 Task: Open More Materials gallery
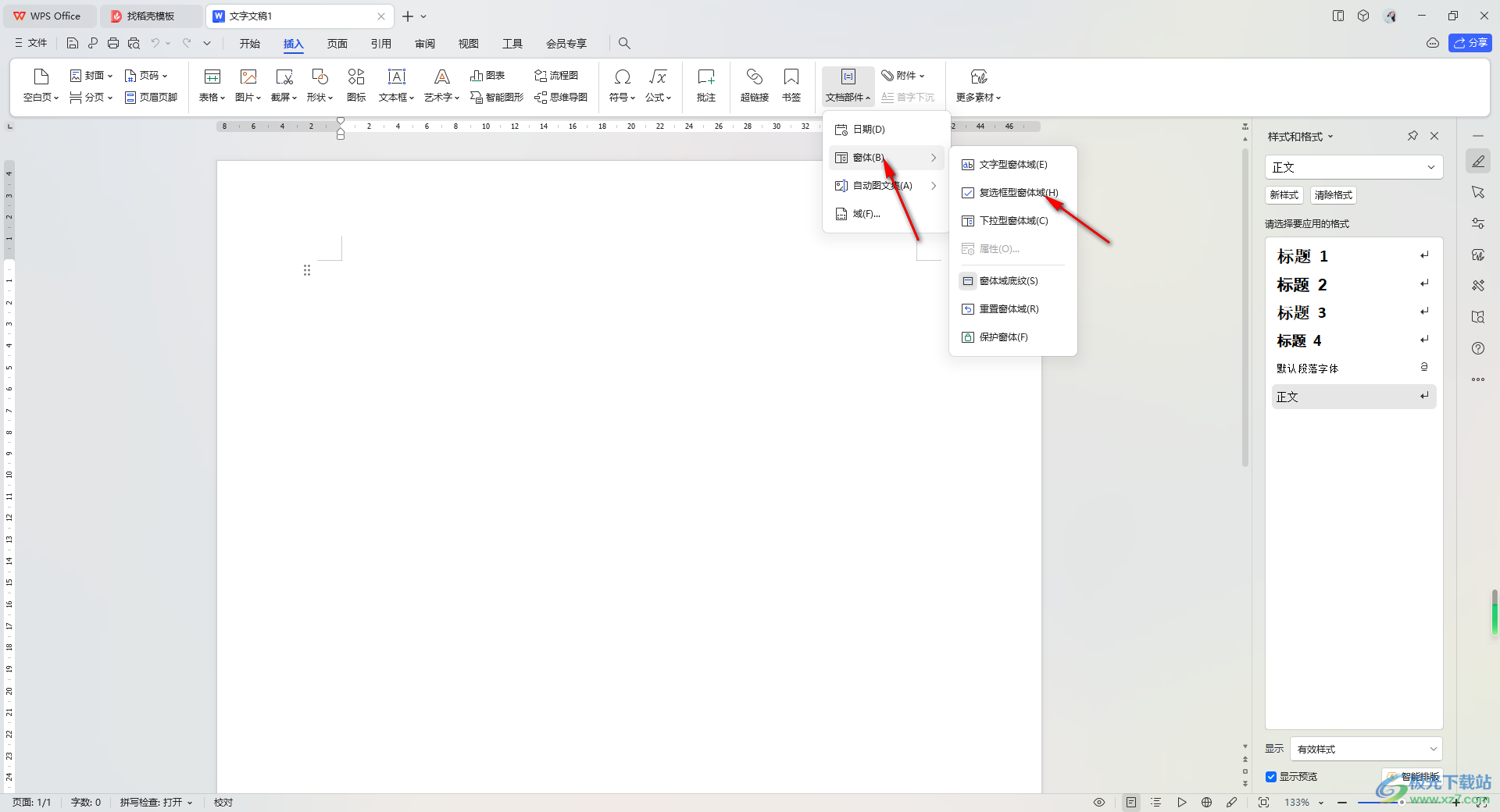click(x=978, y=85)
